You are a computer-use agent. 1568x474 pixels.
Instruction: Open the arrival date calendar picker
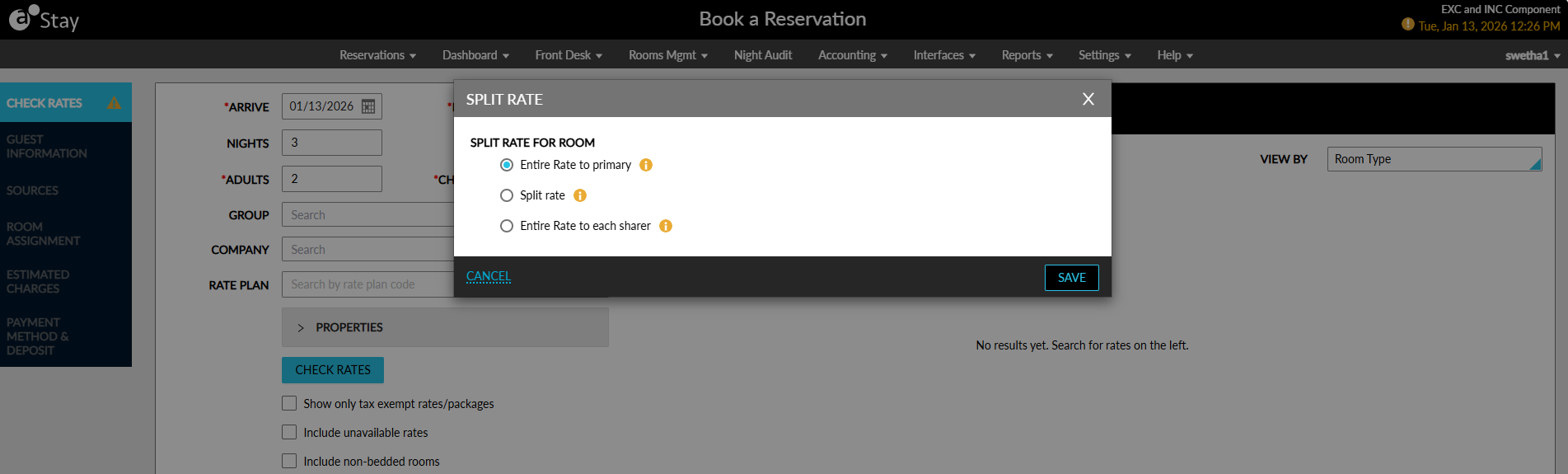point(368,106)
